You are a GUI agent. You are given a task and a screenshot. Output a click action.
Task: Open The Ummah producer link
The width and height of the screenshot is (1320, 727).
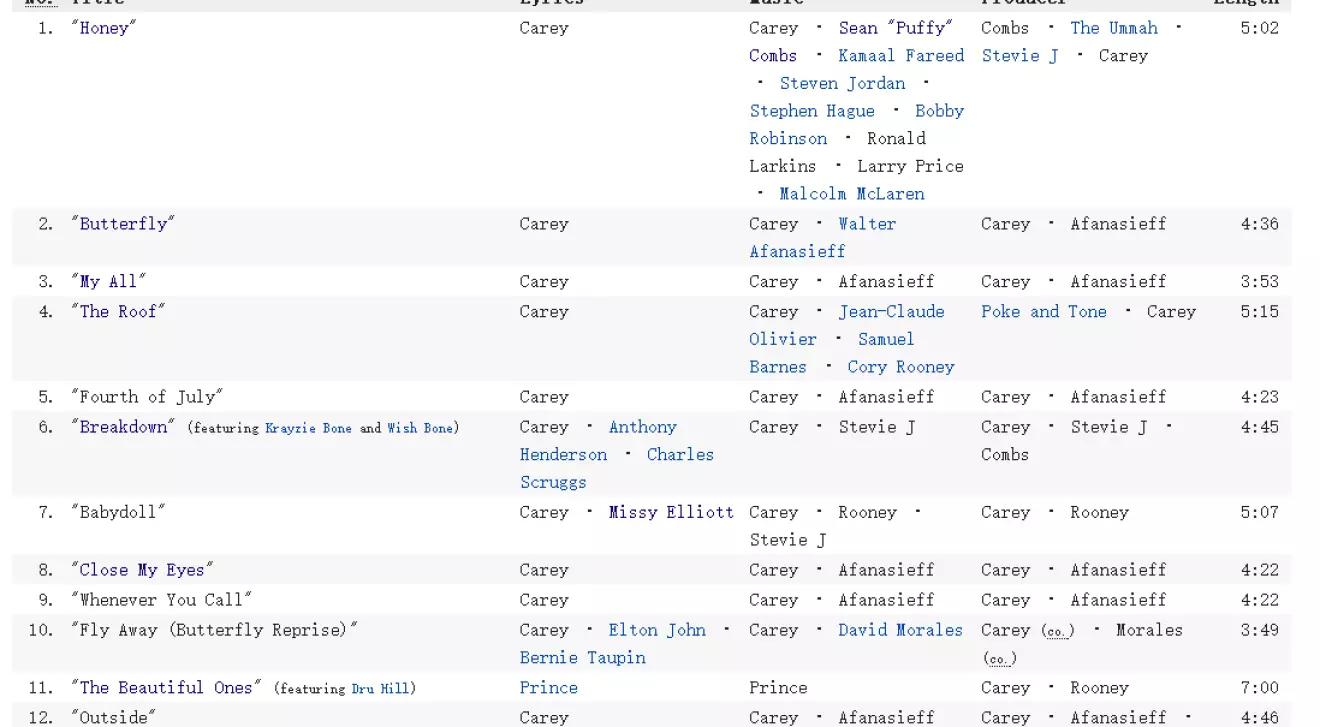(1114, 28)
